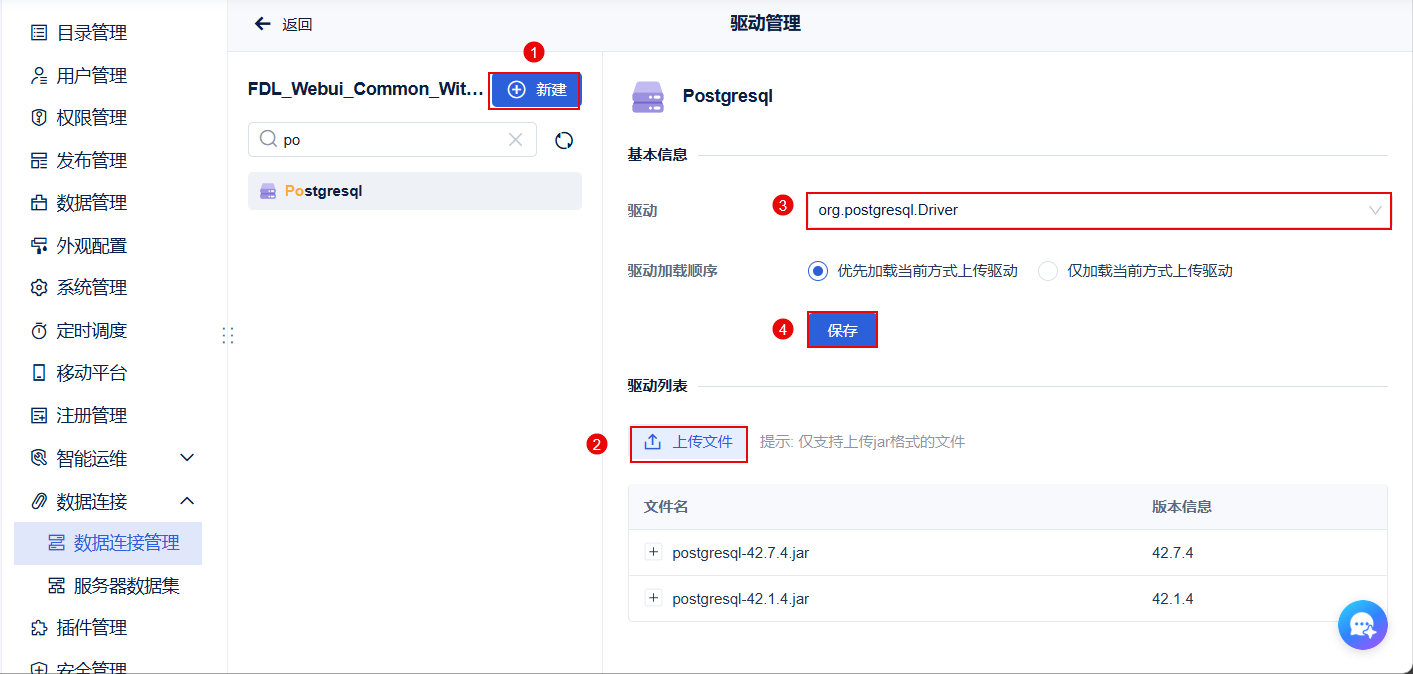Click the 系统管理 gear icon
The height and width of the screenshot is (674, 1413).
point(39,288)
